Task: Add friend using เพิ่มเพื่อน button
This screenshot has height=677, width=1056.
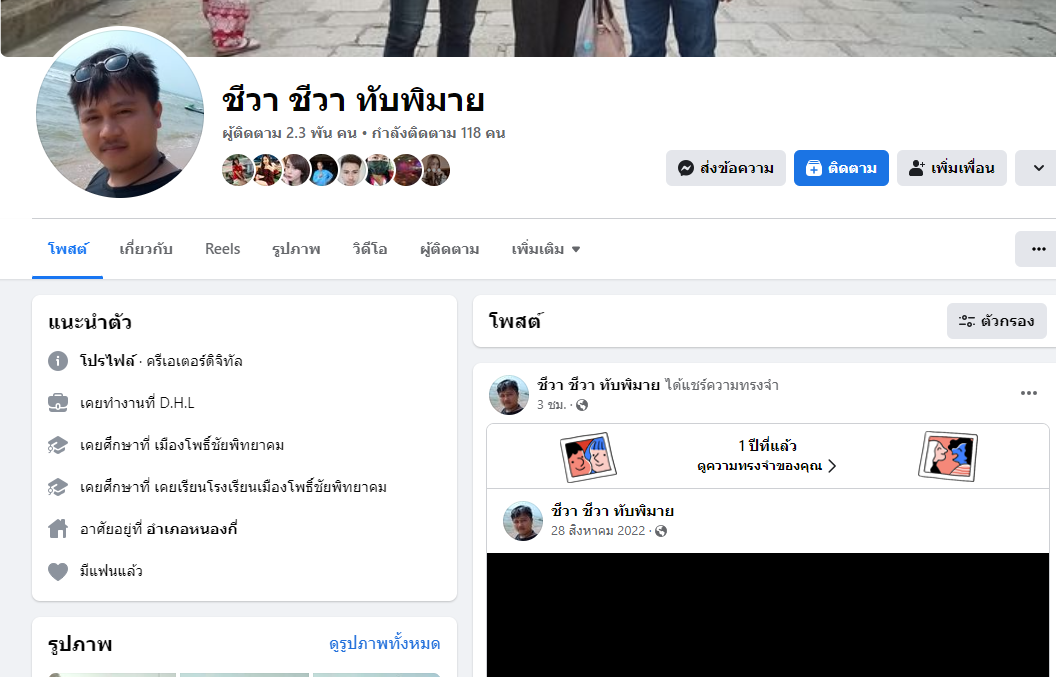Action: point(952,168)
